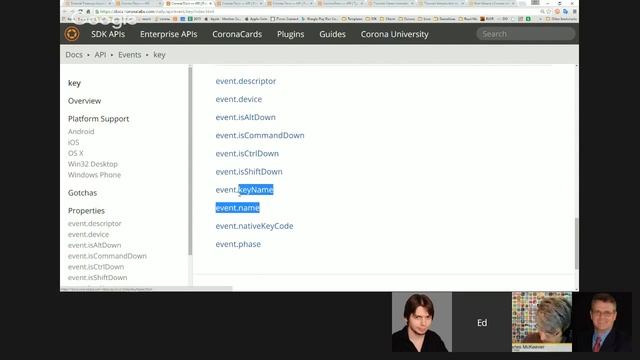Select Android in the sidebar
Screen dimensions: 640x360
(x=81, y=131)
